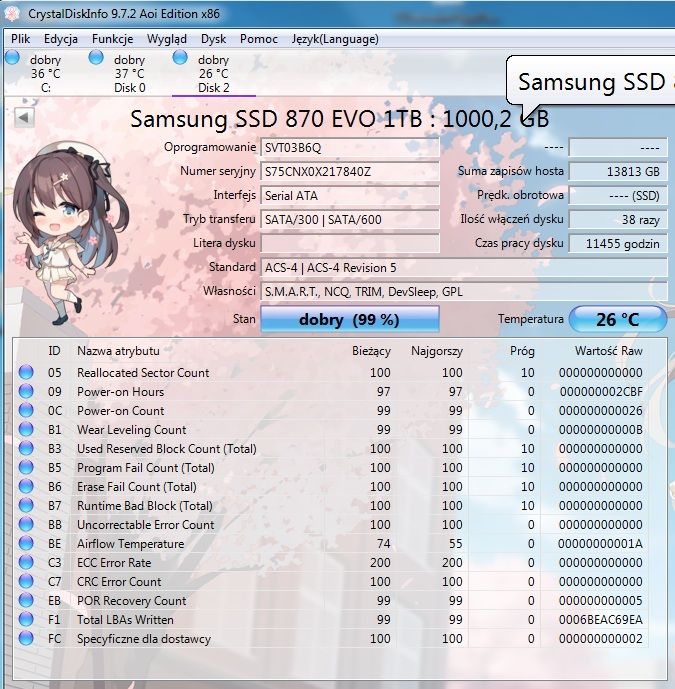Viewport: 675px width, 689px height.
Task: Click the Własności features field
Action: pos(464,292)
